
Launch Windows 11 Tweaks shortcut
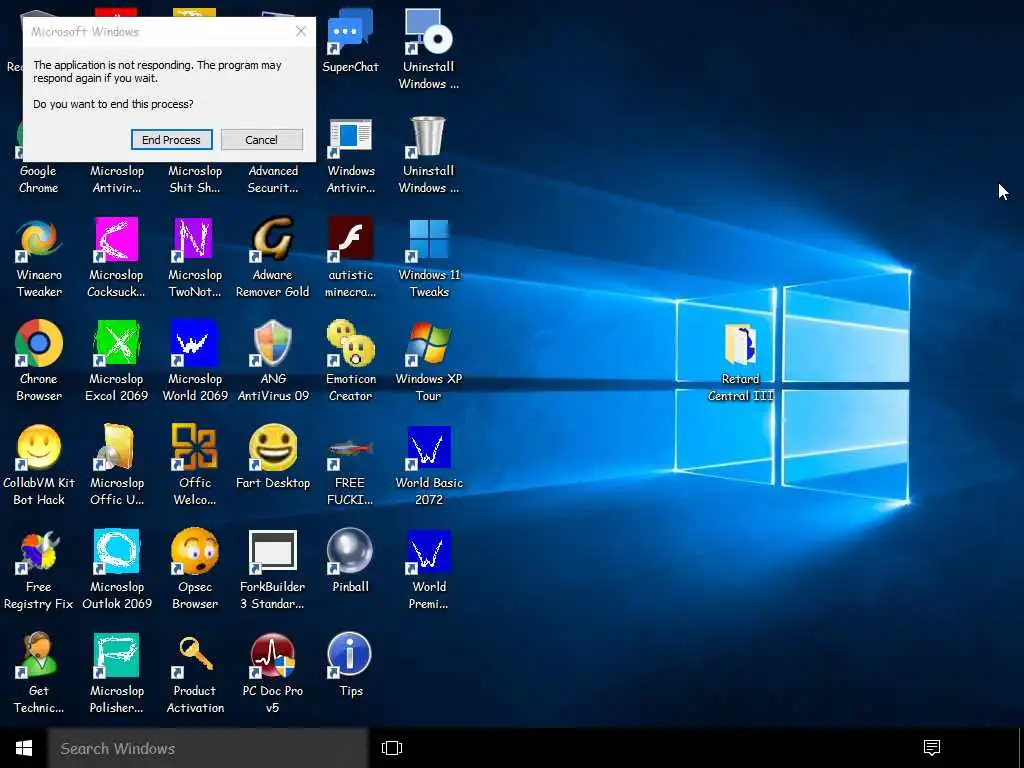(x=428, y=258)
